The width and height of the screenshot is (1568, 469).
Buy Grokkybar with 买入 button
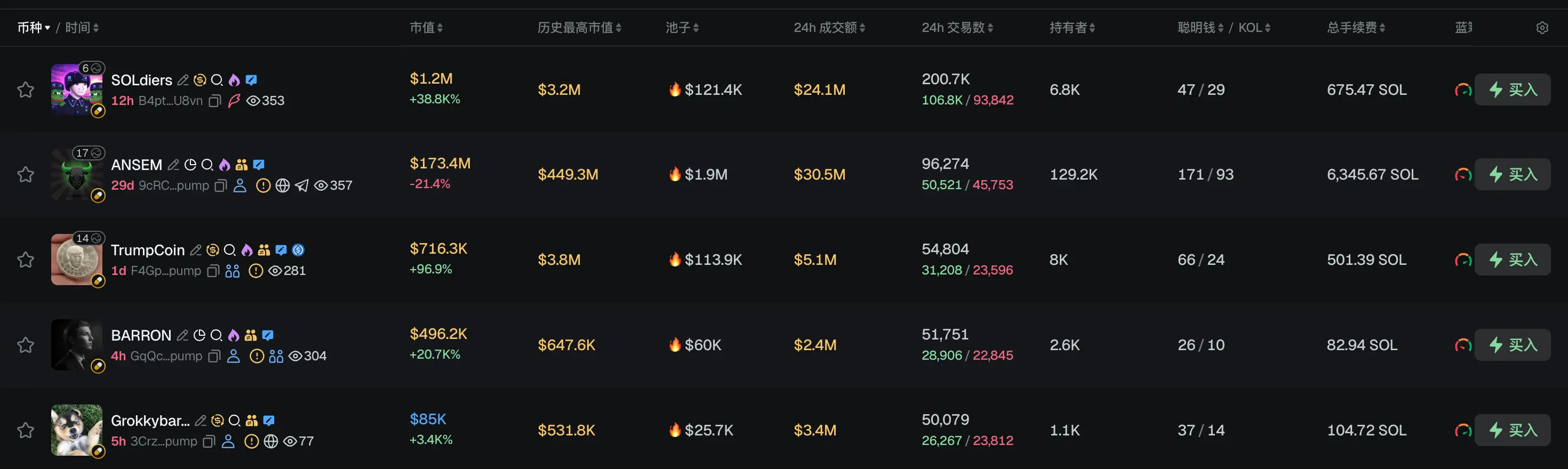pyautogui.click(x=1513, y=430)
